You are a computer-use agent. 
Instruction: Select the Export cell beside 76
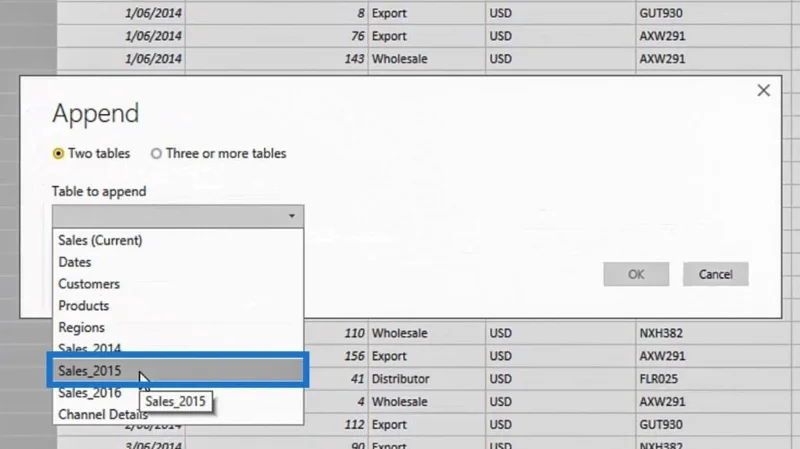click(x=427, y=36)
